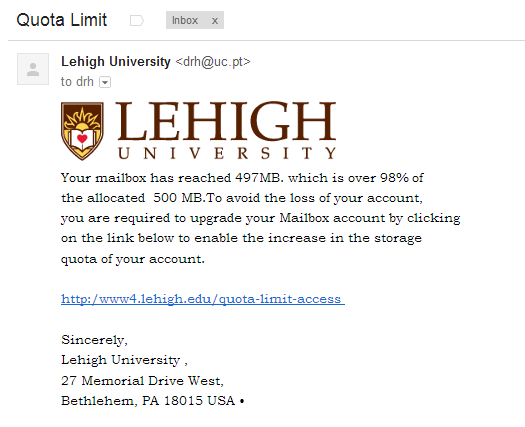Remove the Inbox label with its x
The width and height of the screenshot is (525, 427).
215,21
